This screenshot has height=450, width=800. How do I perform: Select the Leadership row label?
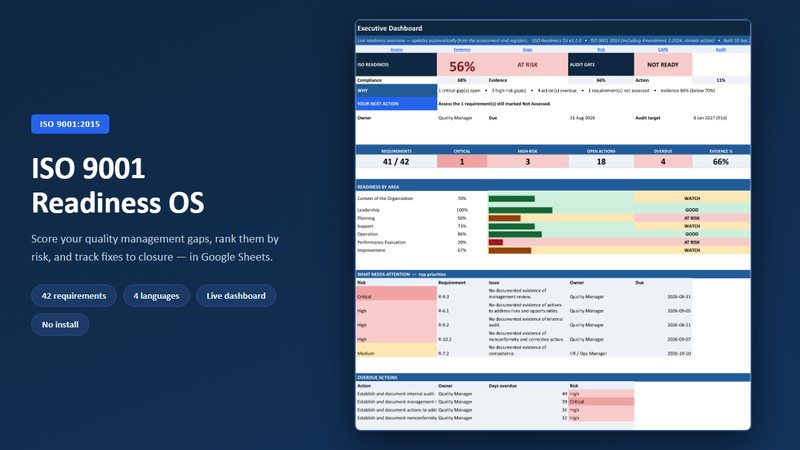(x=368, y=210)
